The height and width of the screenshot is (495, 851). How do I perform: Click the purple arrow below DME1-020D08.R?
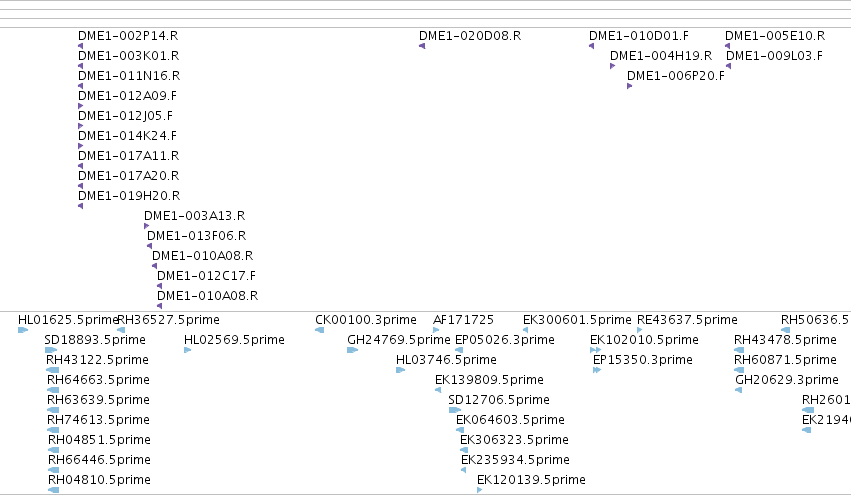[422, 46]
